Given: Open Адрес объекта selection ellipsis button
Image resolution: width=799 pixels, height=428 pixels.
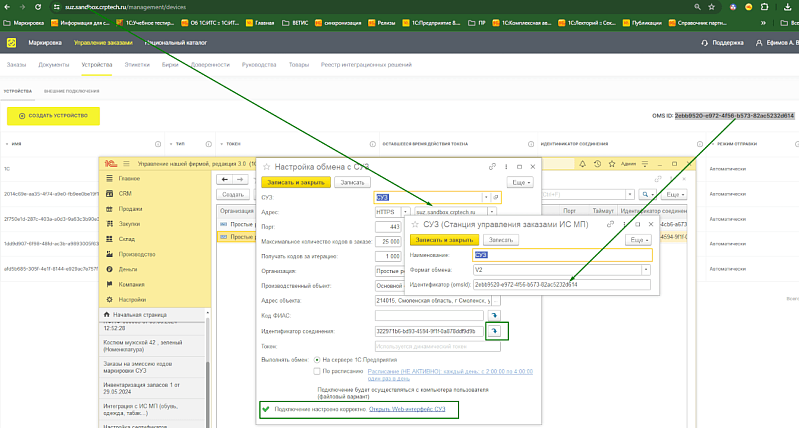Looking at the screenshot, I should tap(496, 301).
